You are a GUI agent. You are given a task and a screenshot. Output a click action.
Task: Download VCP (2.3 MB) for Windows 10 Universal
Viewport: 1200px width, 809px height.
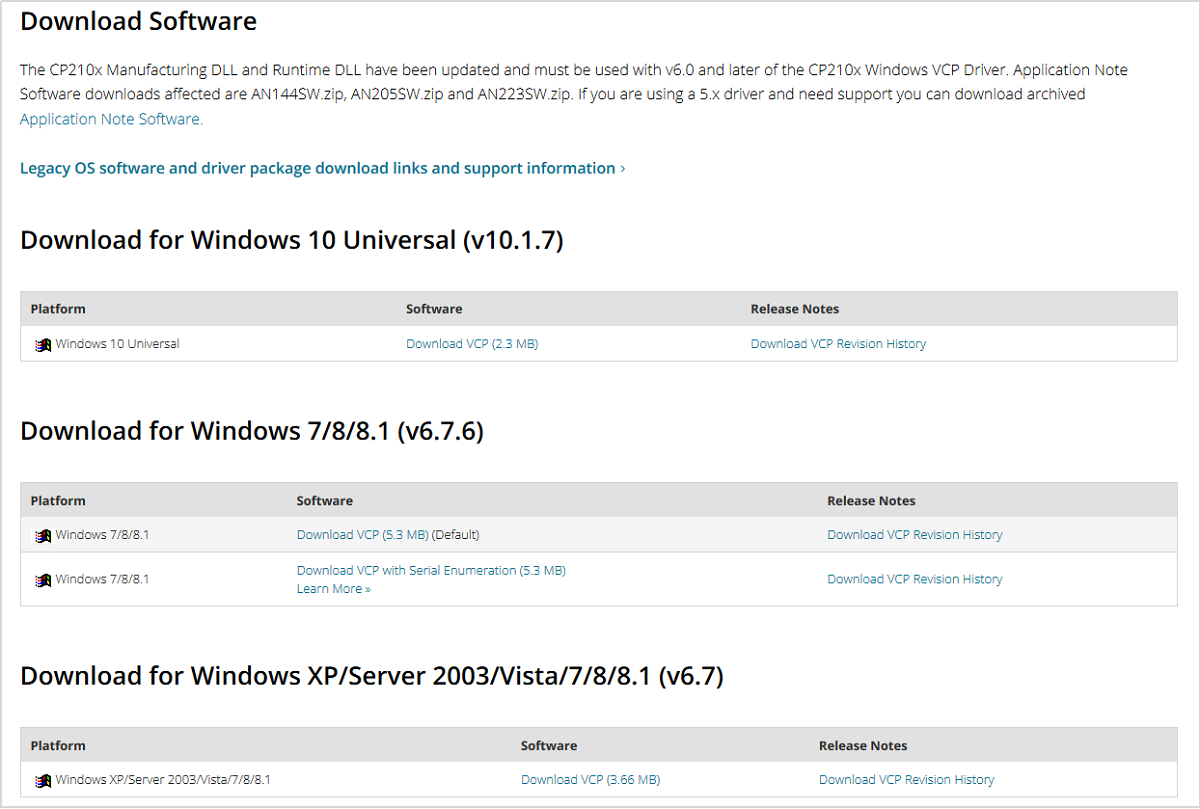[472, 344]
